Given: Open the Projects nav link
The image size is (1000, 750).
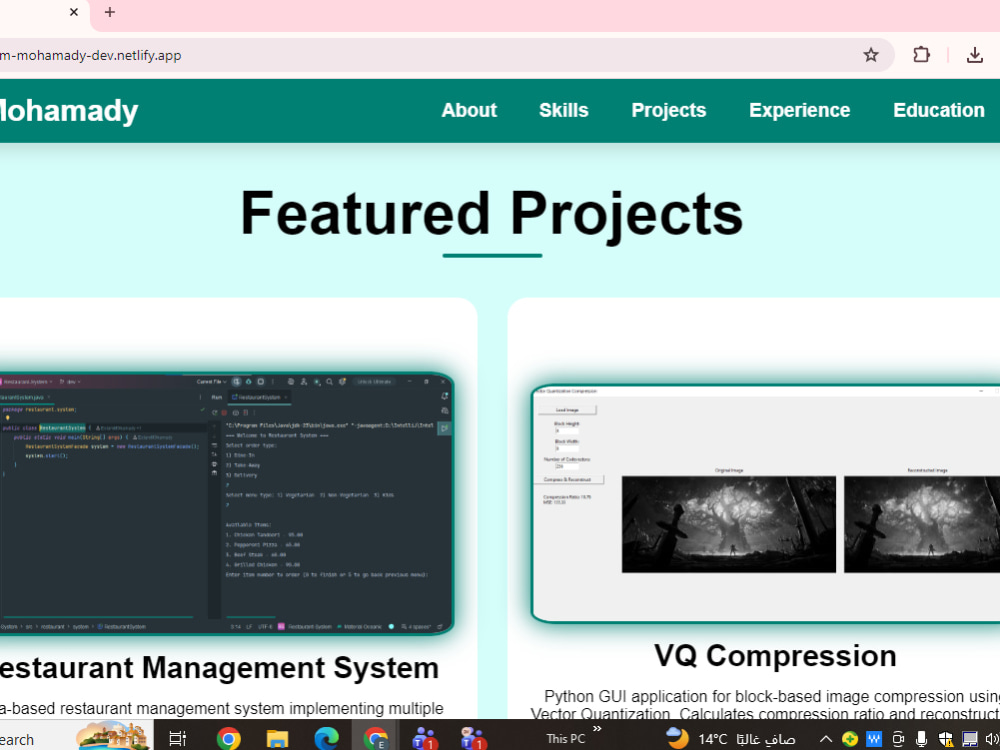Looking at the screenshot, I should 668,110.
